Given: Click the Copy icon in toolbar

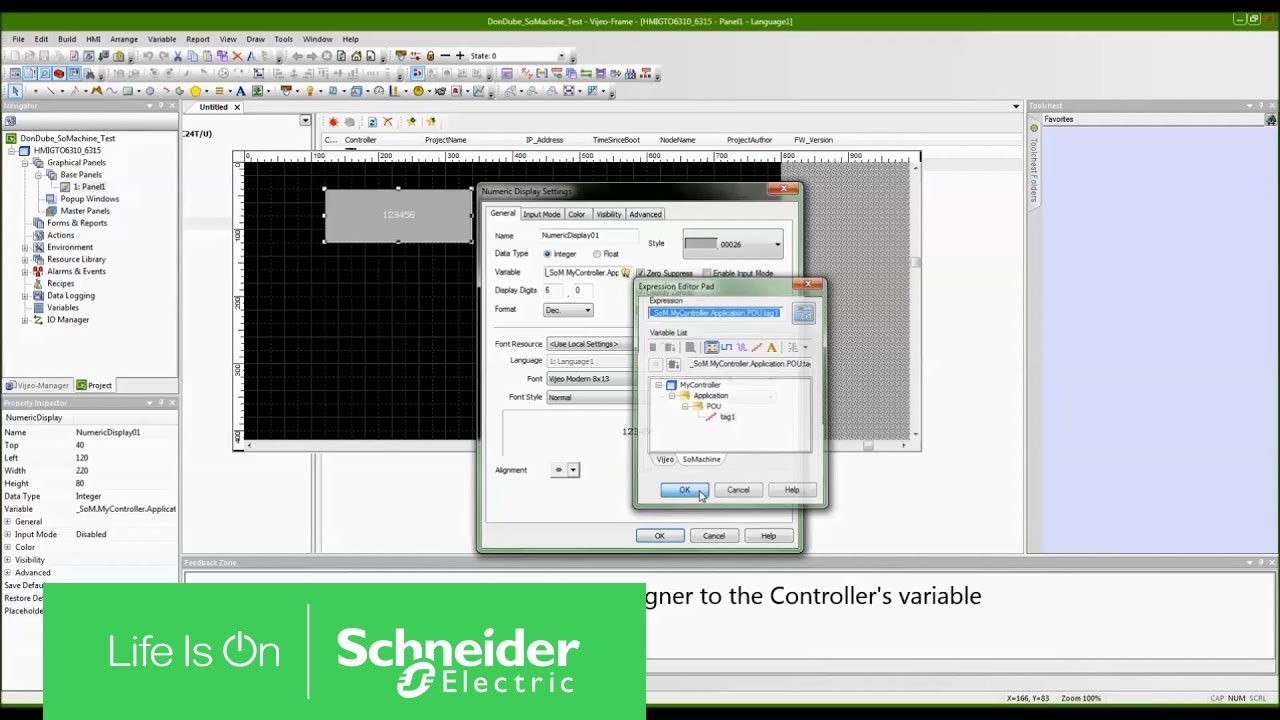Looking at the screenshot, I should point(192,56).
